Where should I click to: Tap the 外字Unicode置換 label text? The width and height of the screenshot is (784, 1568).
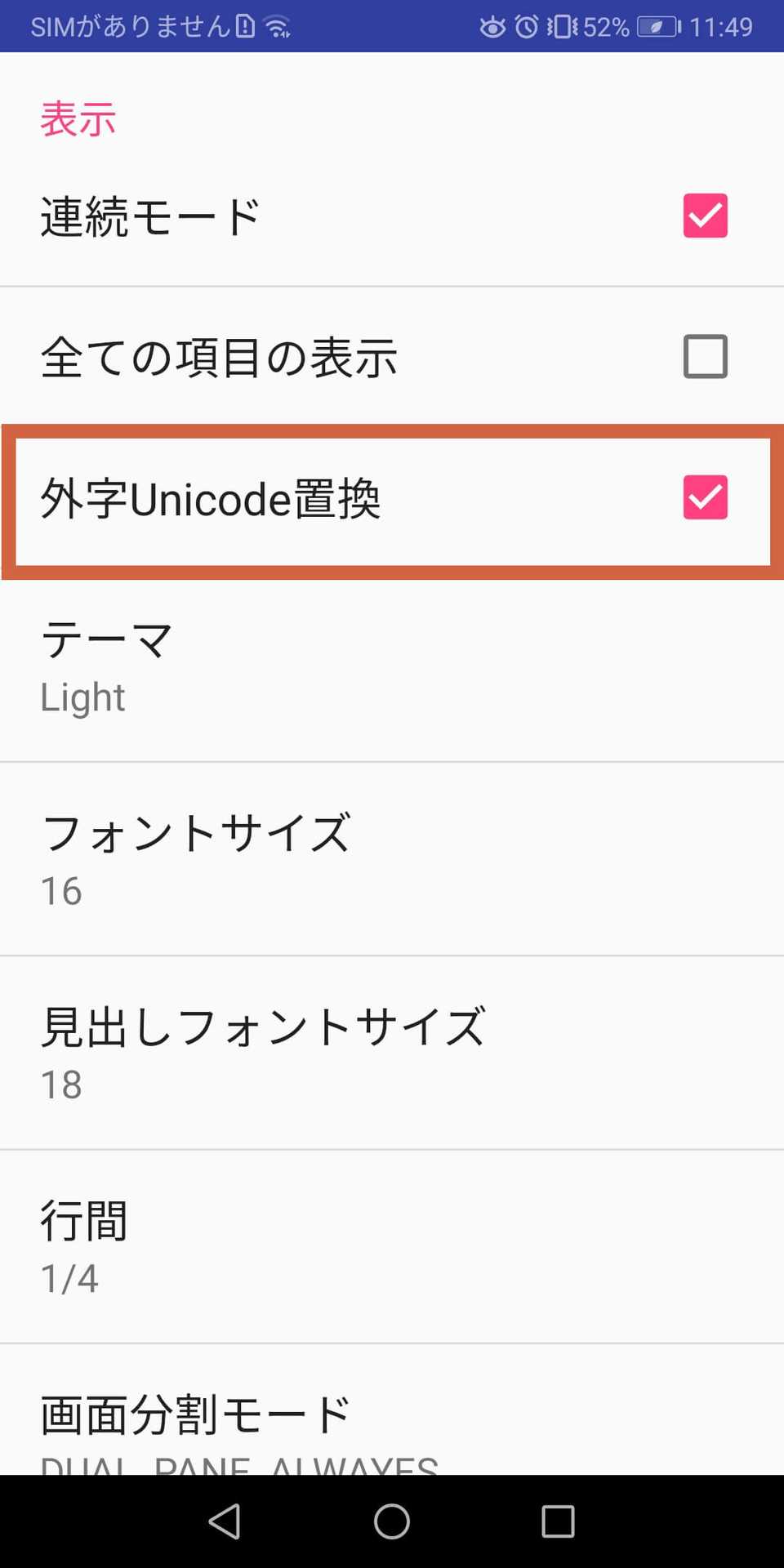(211, 499)
